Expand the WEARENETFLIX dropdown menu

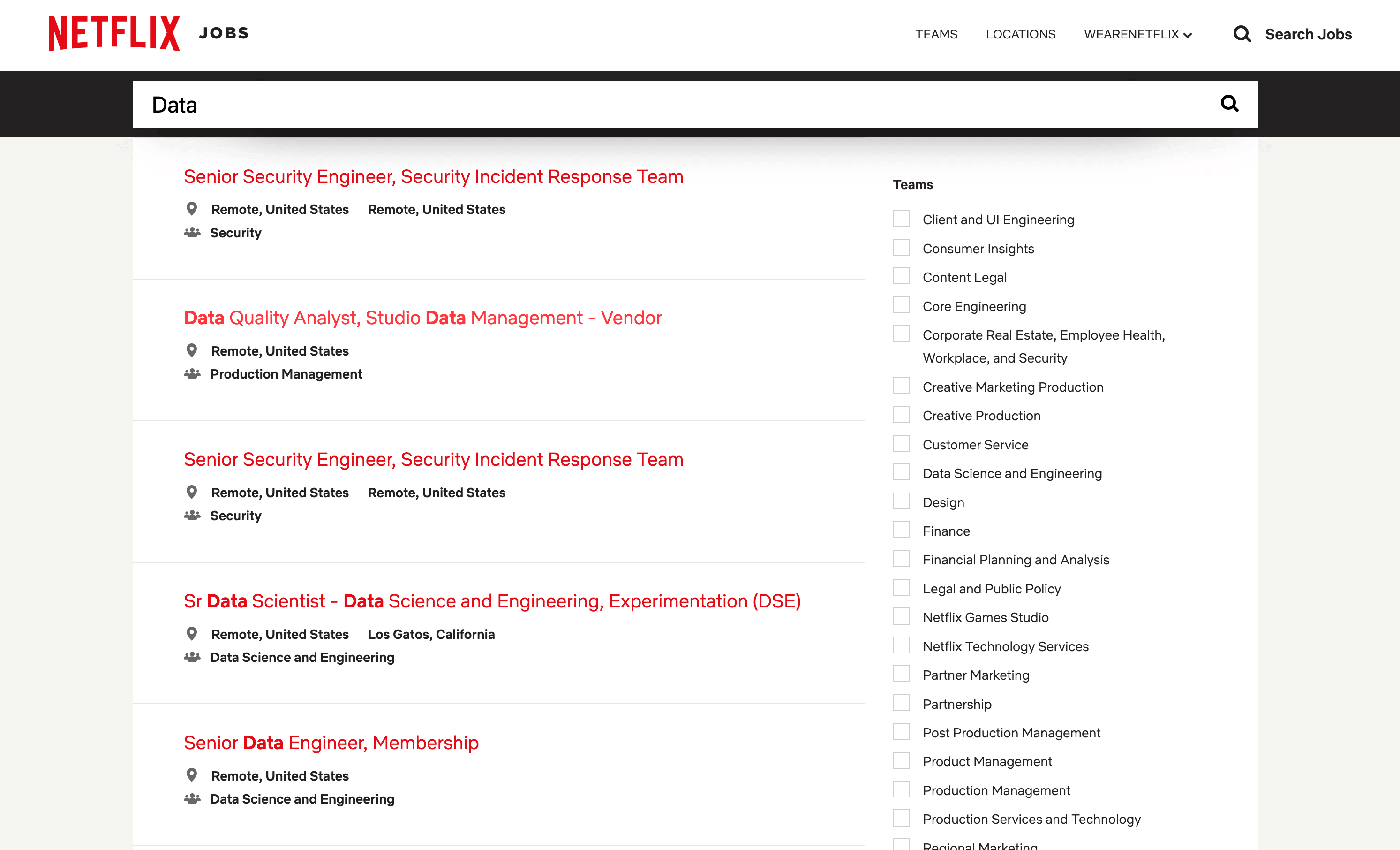[1137, 35]
